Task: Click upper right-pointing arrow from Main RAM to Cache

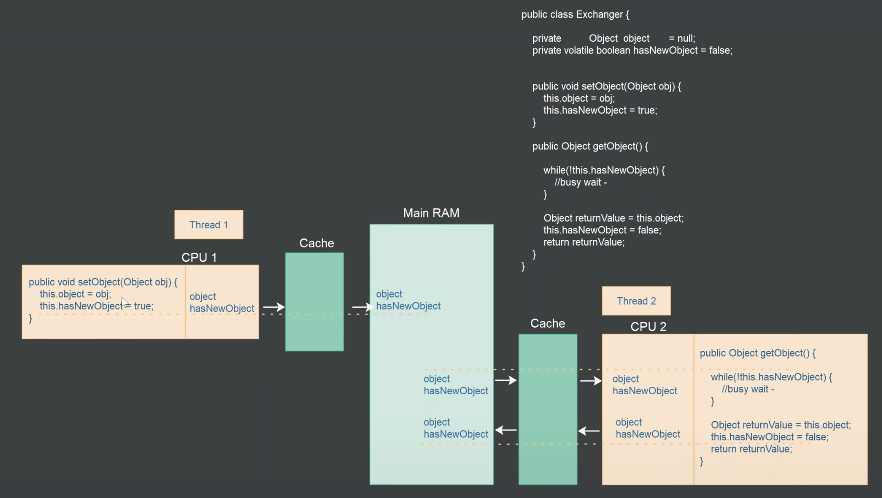Action: click(504, 381)
